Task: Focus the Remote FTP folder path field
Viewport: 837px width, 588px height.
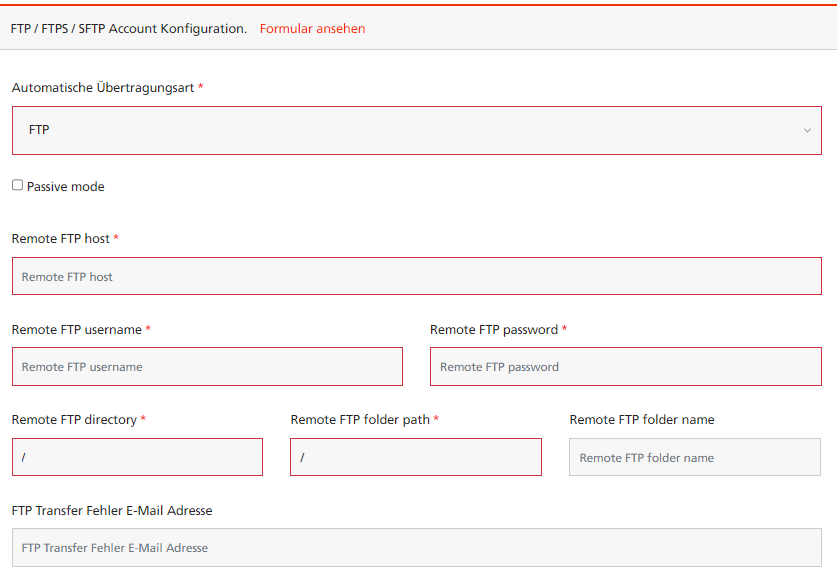Action: coord(416,457)
